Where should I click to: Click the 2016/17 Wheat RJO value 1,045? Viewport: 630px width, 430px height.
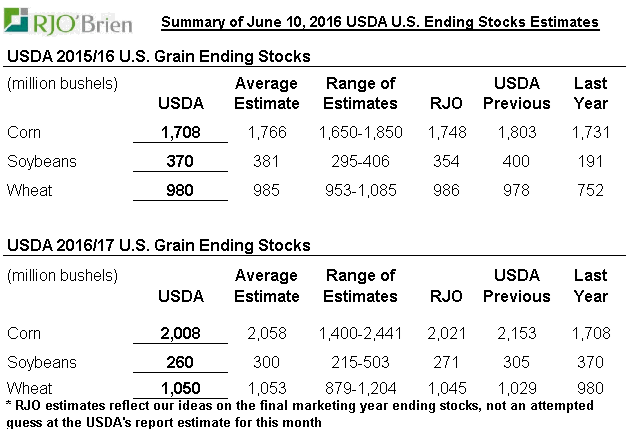click(x=446, y=387)
